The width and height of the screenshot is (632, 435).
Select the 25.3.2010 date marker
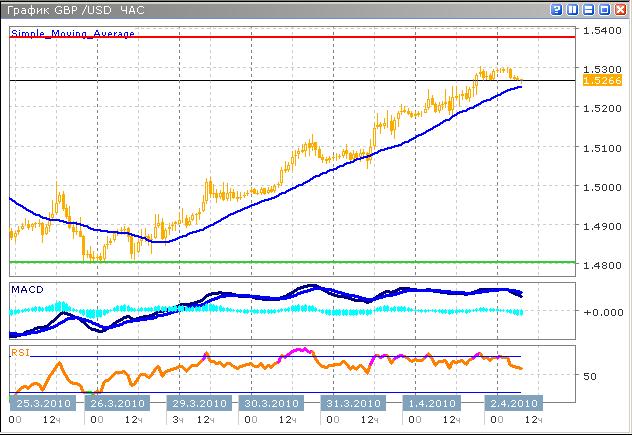coord(40,403)
